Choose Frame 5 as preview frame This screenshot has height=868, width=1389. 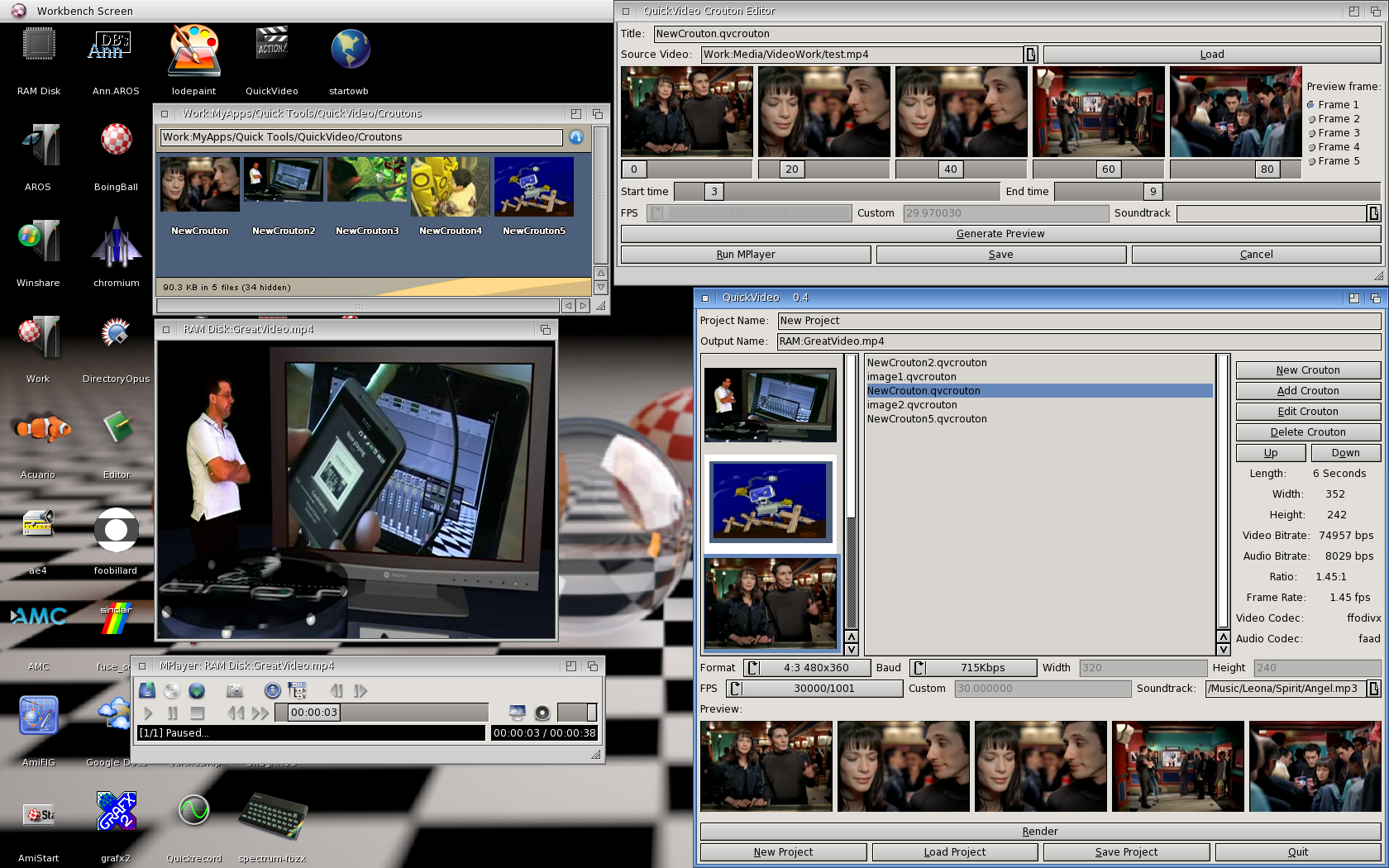[1311, 161]
